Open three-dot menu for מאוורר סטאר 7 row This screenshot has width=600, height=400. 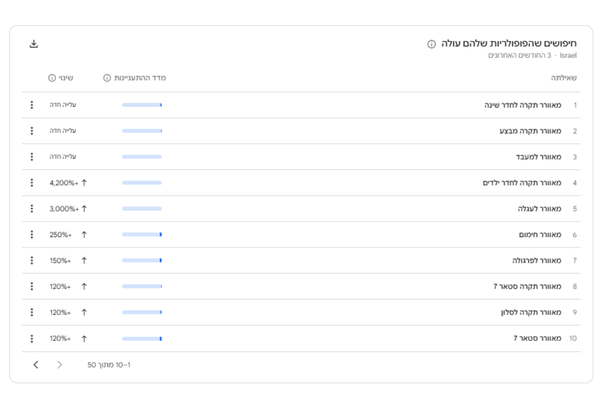(x=32, y=339)
